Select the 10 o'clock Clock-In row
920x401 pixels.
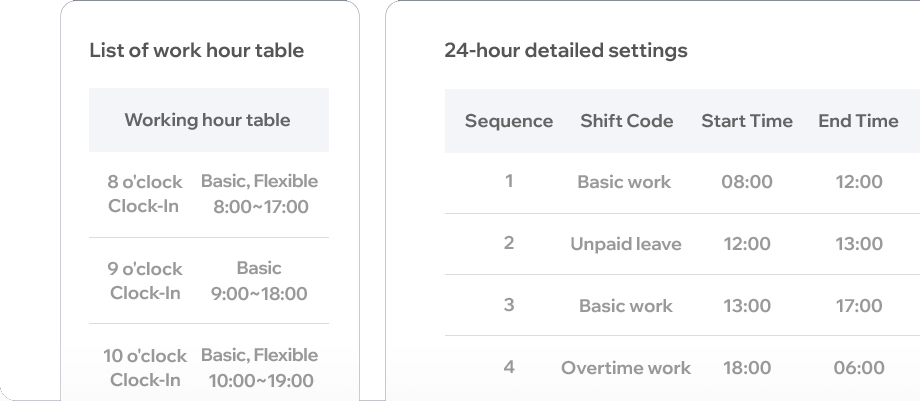209,364
